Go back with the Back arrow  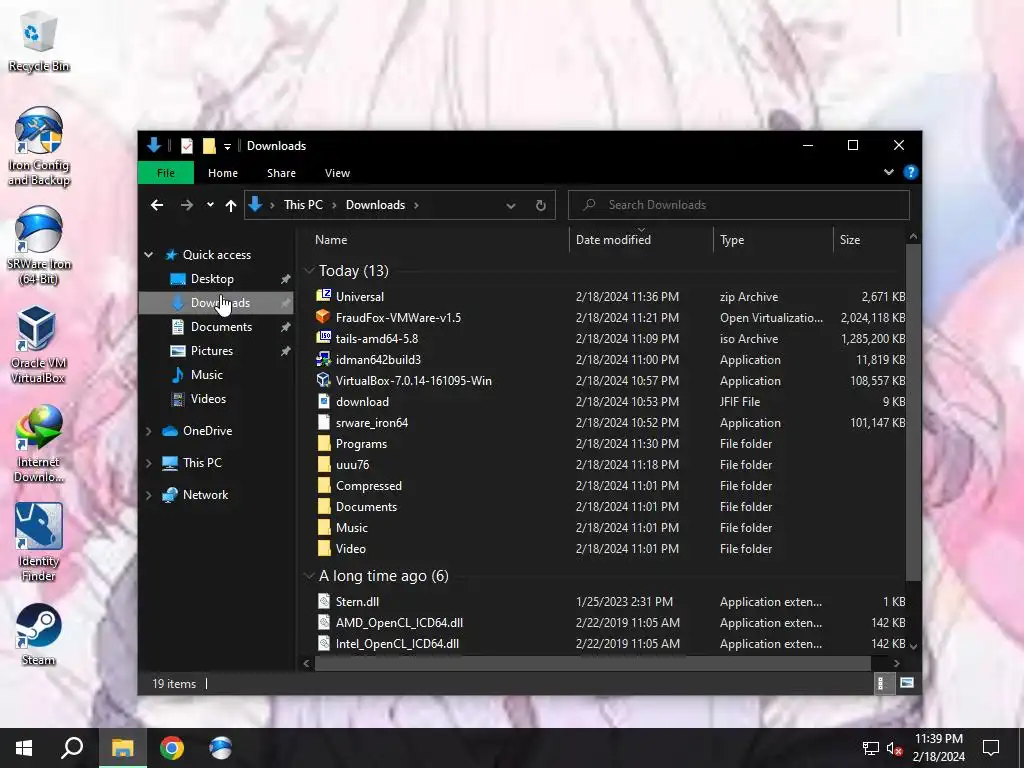157,205
